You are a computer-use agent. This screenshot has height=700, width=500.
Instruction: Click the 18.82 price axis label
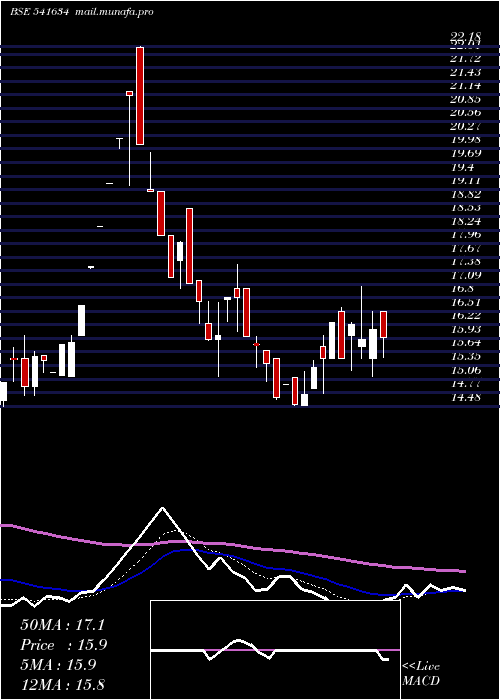click(466, 194)
